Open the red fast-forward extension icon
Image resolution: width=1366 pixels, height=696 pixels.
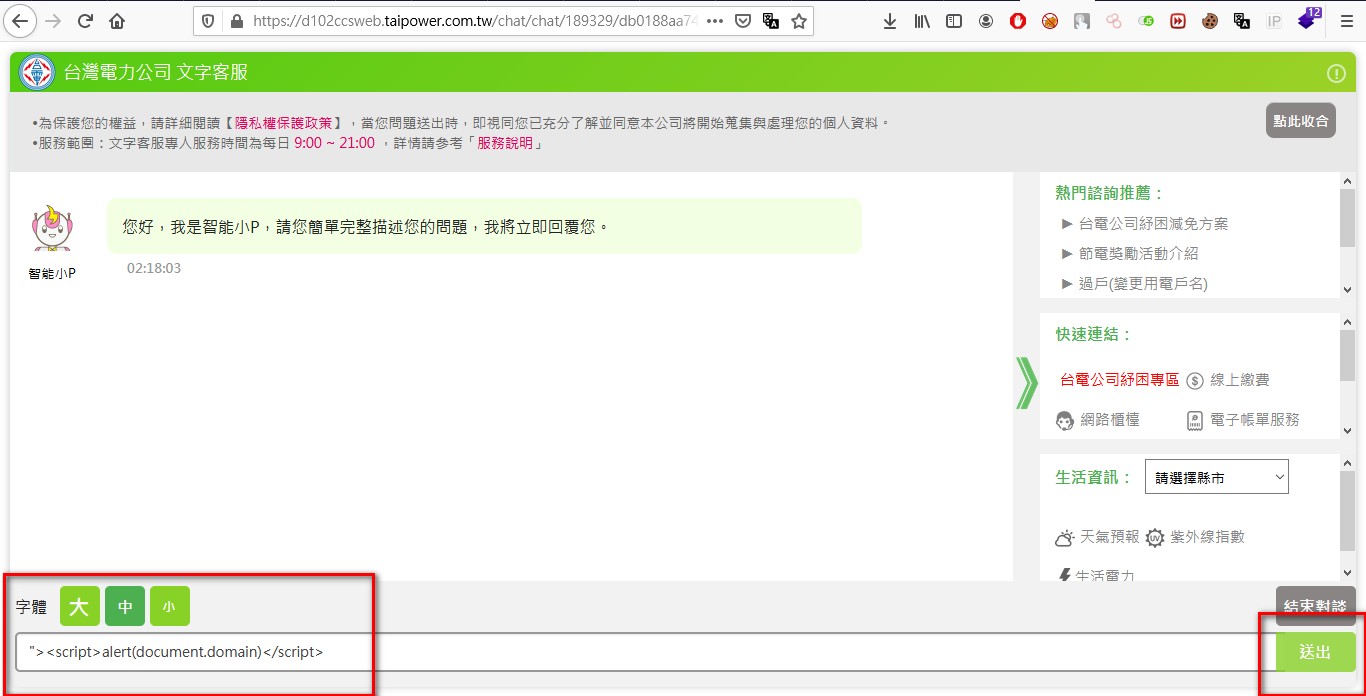click(1178, 21)
